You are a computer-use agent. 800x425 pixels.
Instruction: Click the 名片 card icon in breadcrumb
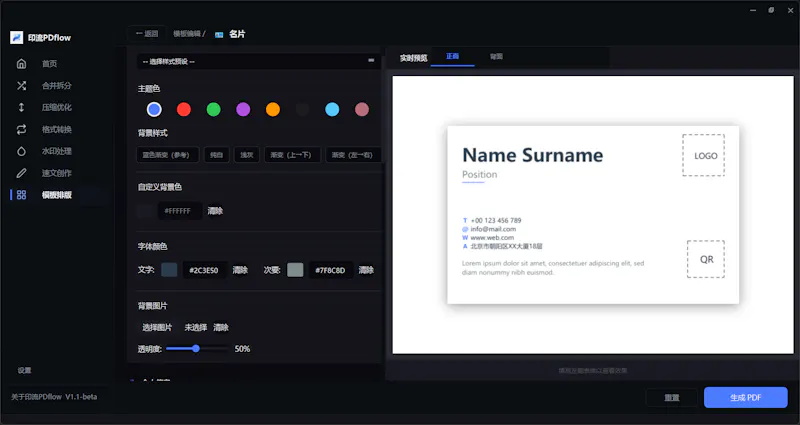[x=219, y=35]
